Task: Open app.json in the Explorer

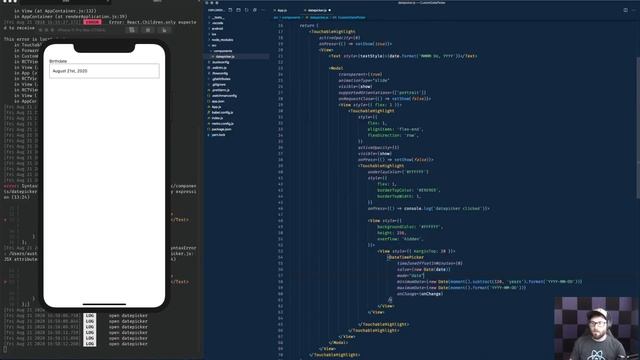Action: [x=218, y=101]
